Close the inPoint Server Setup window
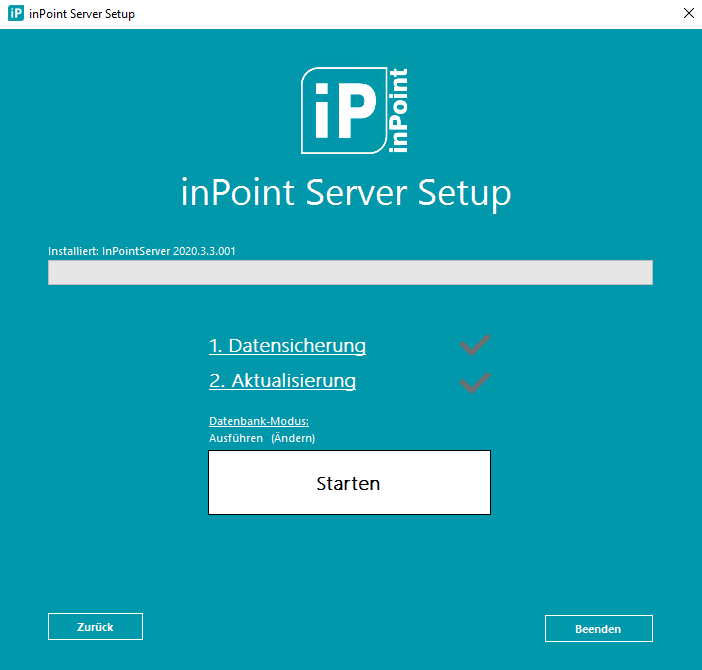 (x=689, y=13)
